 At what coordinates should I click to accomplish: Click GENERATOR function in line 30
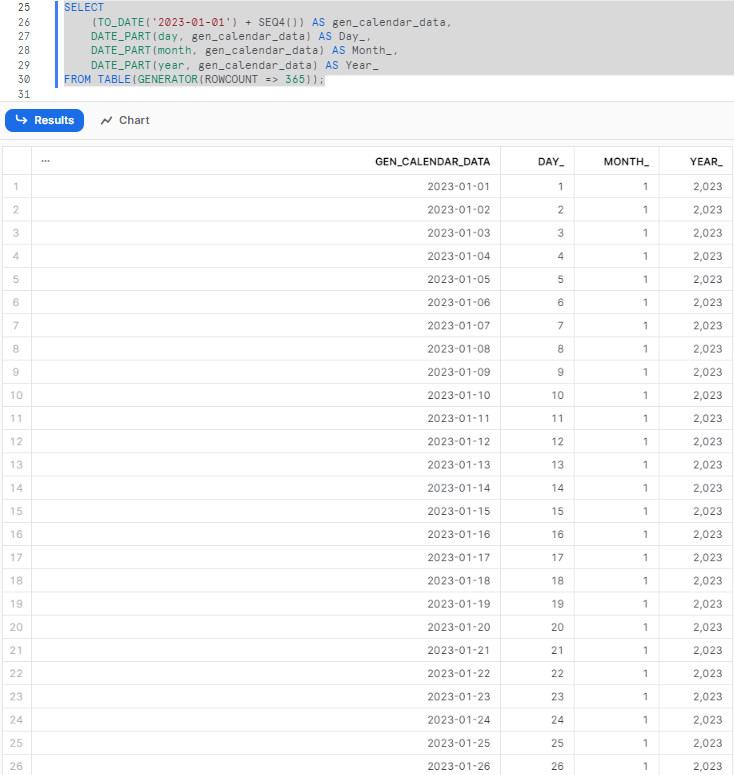coord(168,79)
